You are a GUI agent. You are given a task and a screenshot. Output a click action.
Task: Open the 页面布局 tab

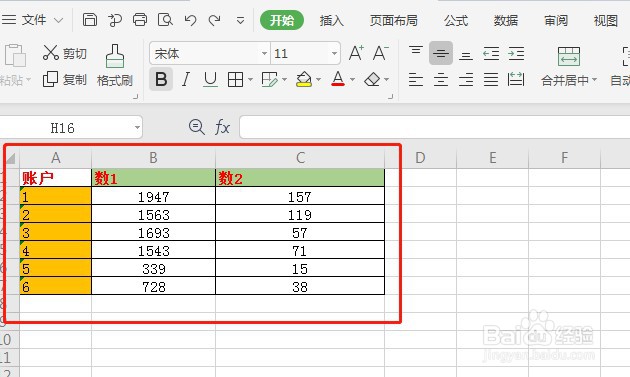point(393,20)
